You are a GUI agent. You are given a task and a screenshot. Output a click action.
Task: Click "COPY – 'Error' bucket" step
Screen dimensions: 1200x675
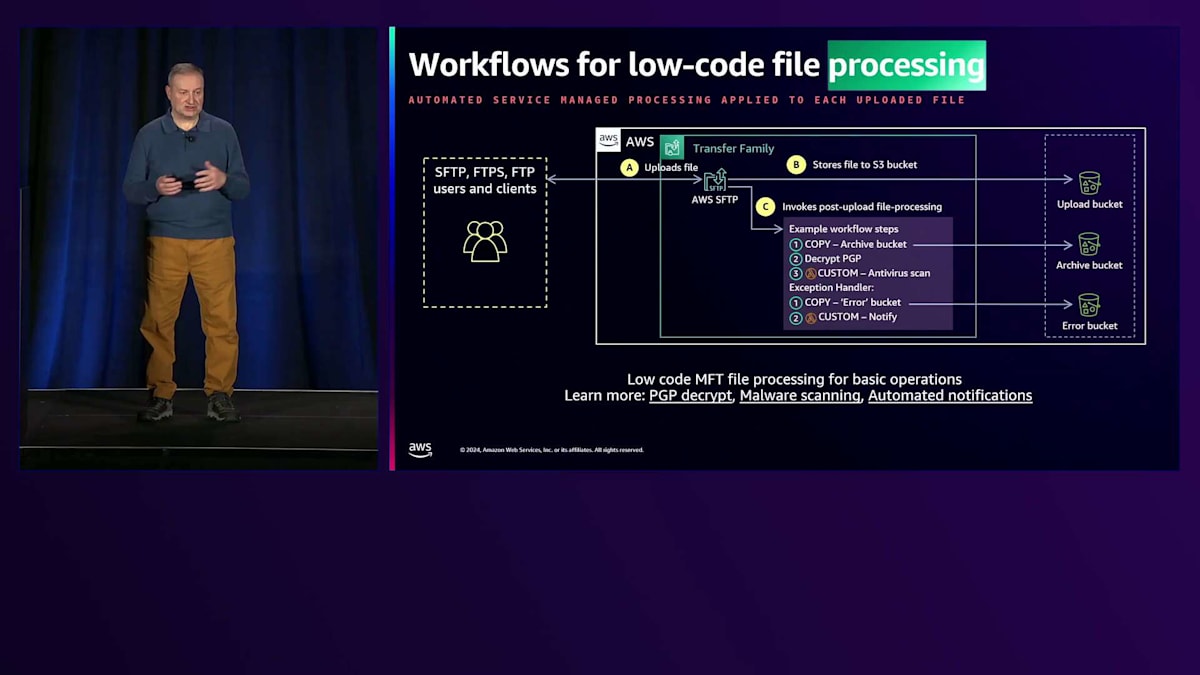(x=853, y=302)
